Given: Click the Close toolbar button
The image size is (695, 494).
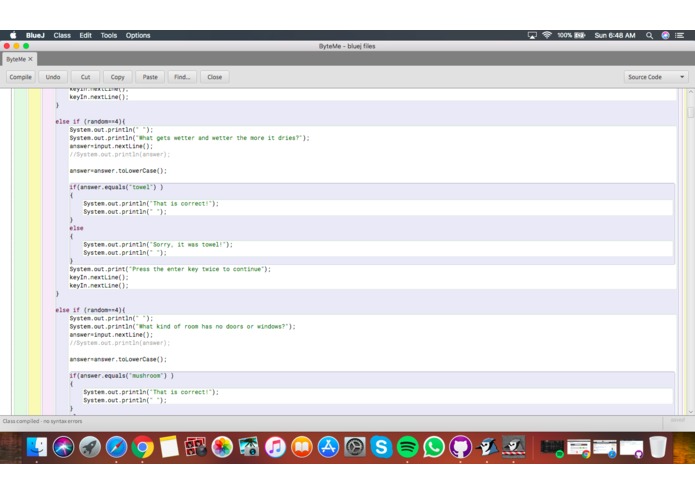Looking at the screenshot, I should click(x=215, y=77).
